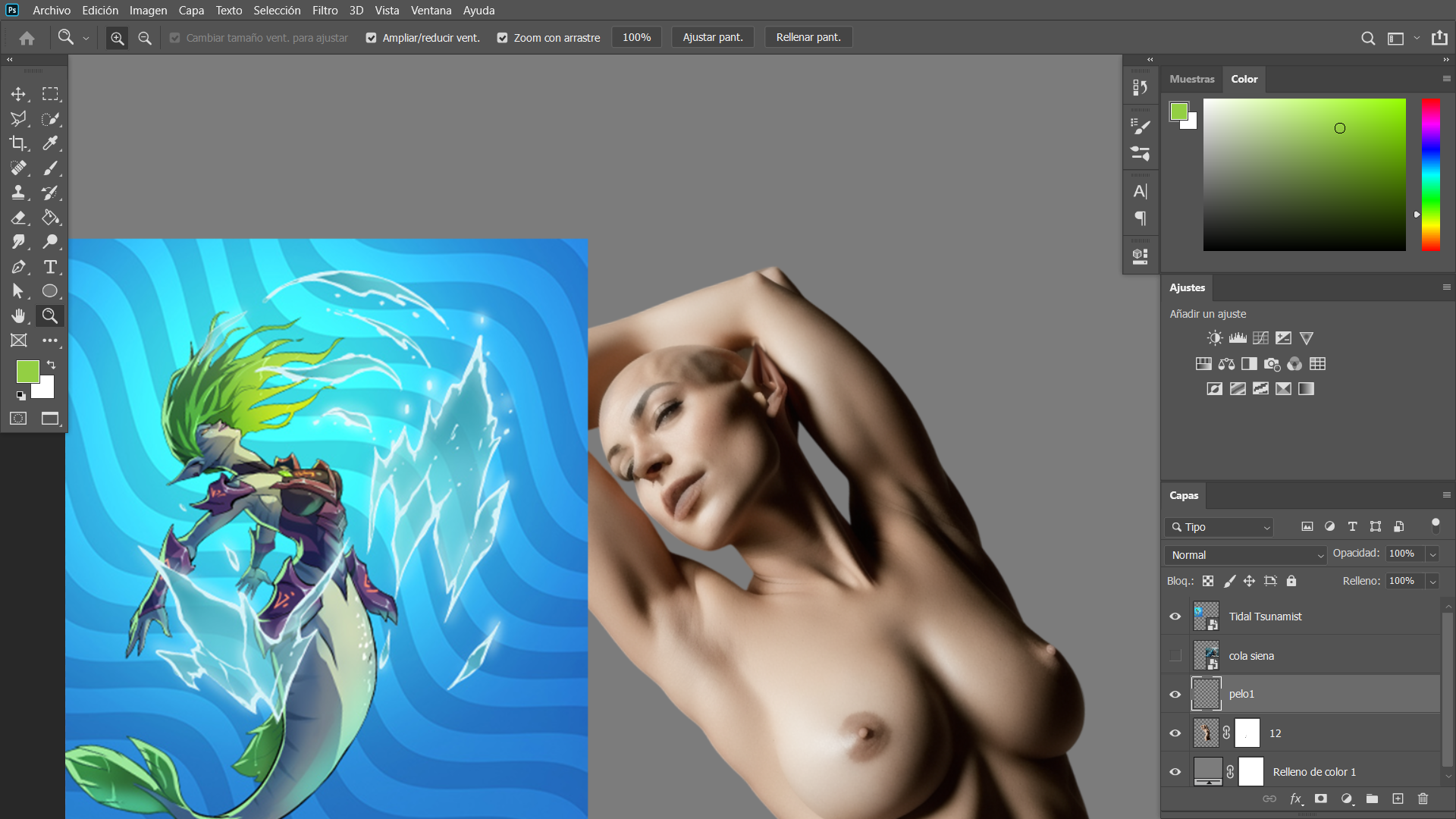Image resolution: width=1456 pixels, height=819 pixels.
Task: Open the Normal blend mode dropdown
Action: [1245, 555]
